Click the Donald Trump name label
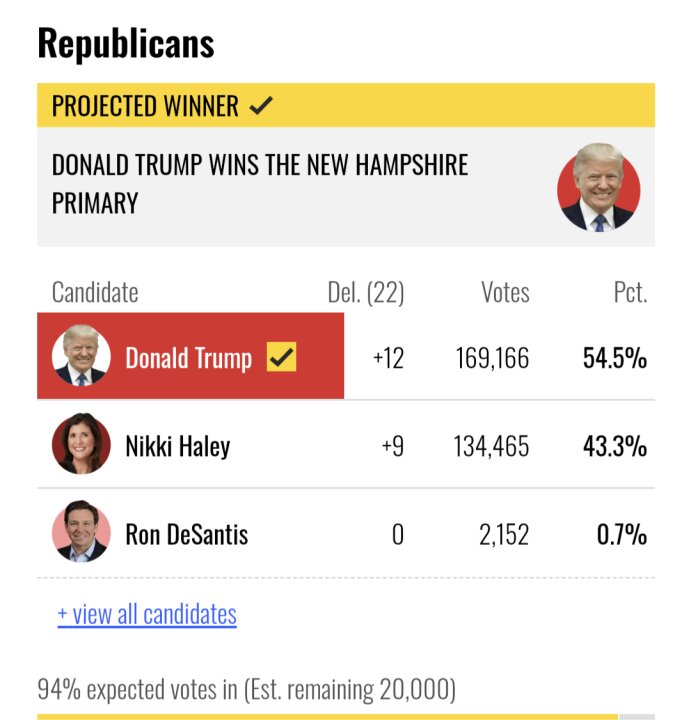Viewport: 691px width, 720px height. tap(189, 358)
